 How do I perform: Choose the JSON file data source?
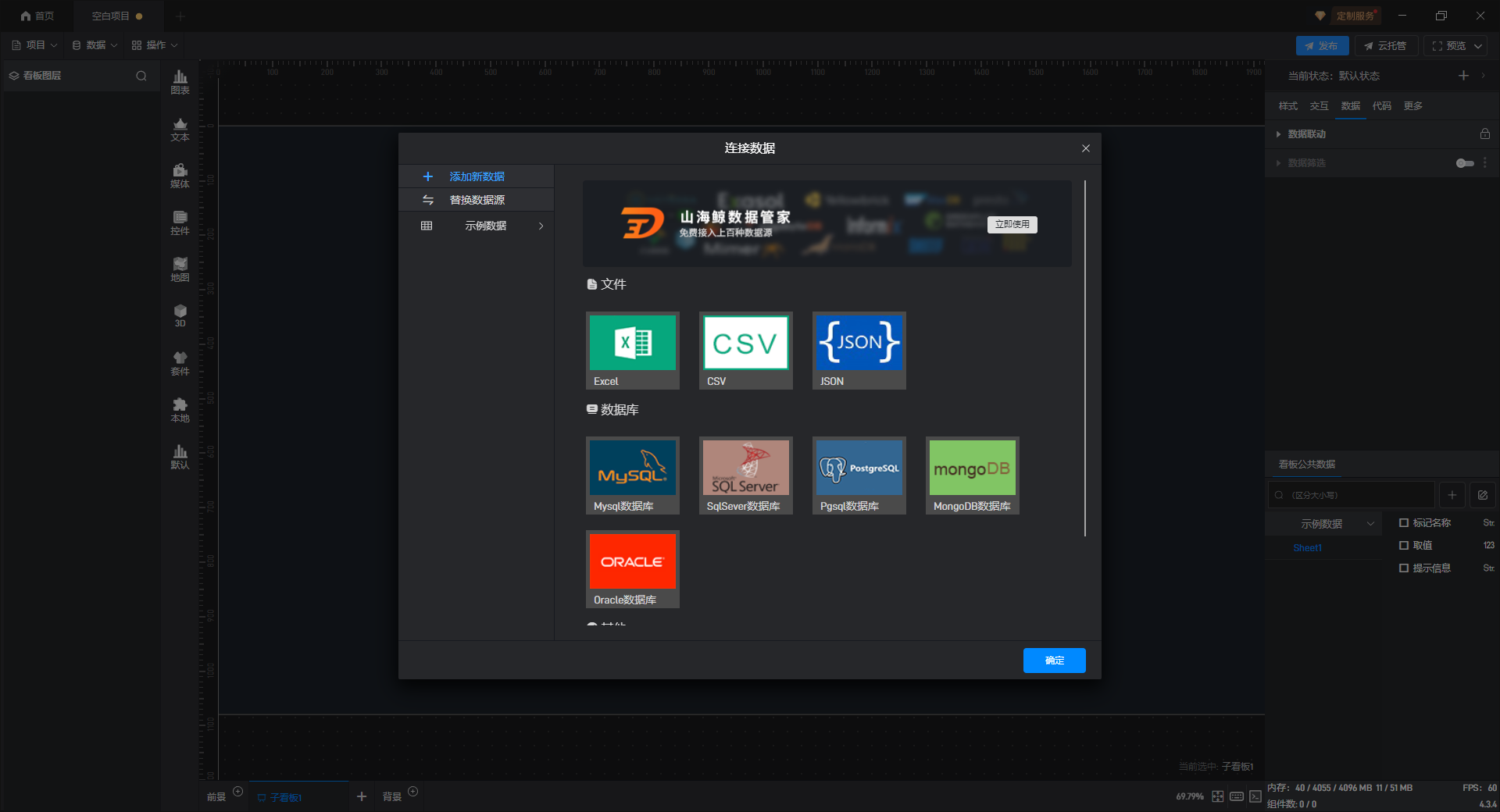pos(859,351)
